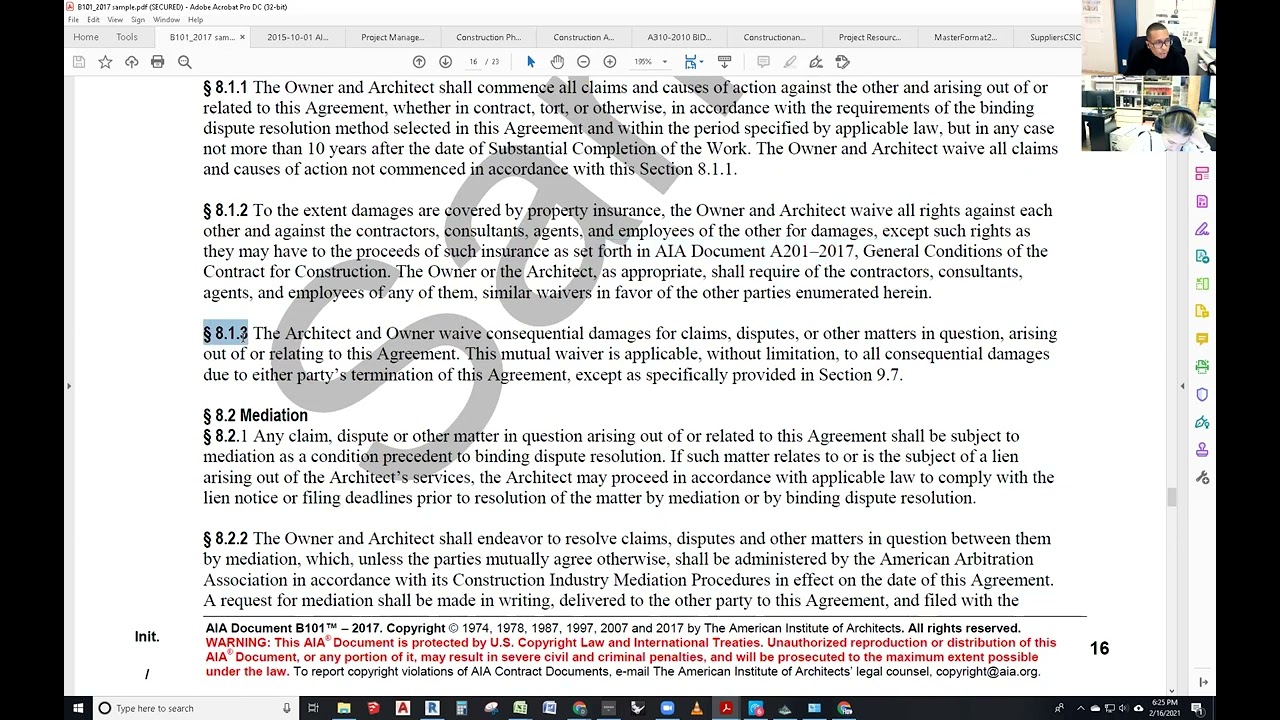Open File Explorer from taskbar
1280x720 pixels.
(343, 708)
